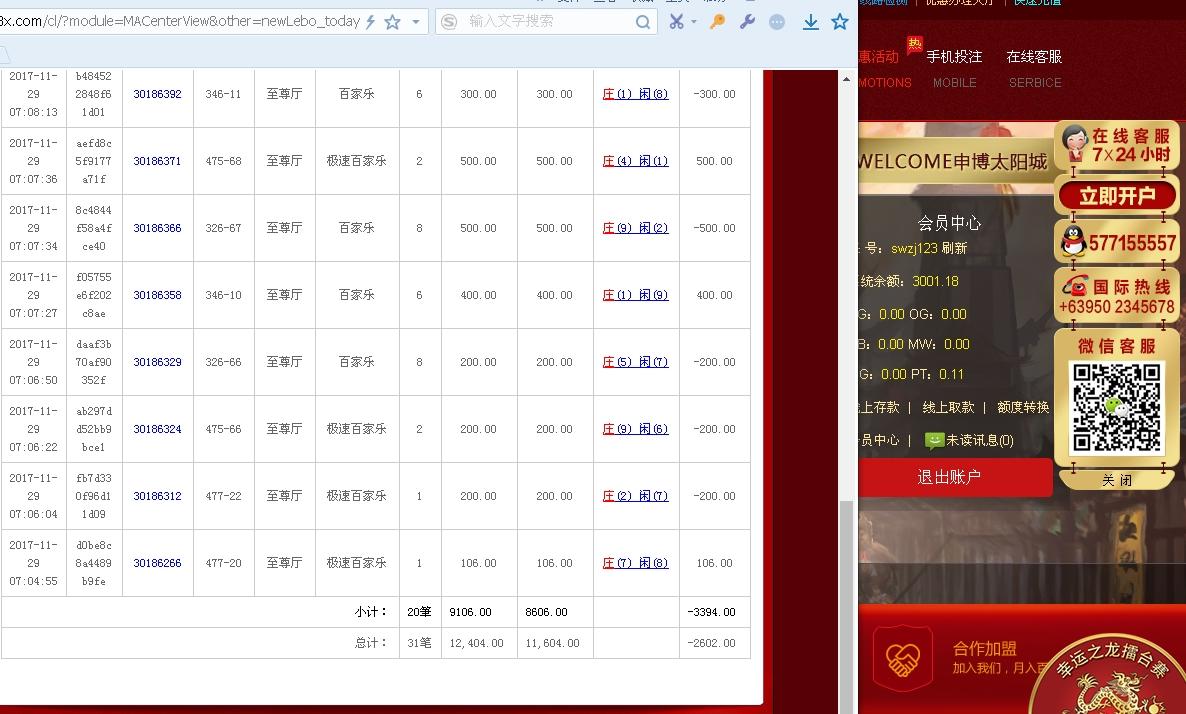
Task: Open the dropdown arrow beside the scissors tool
Action: 692,21
